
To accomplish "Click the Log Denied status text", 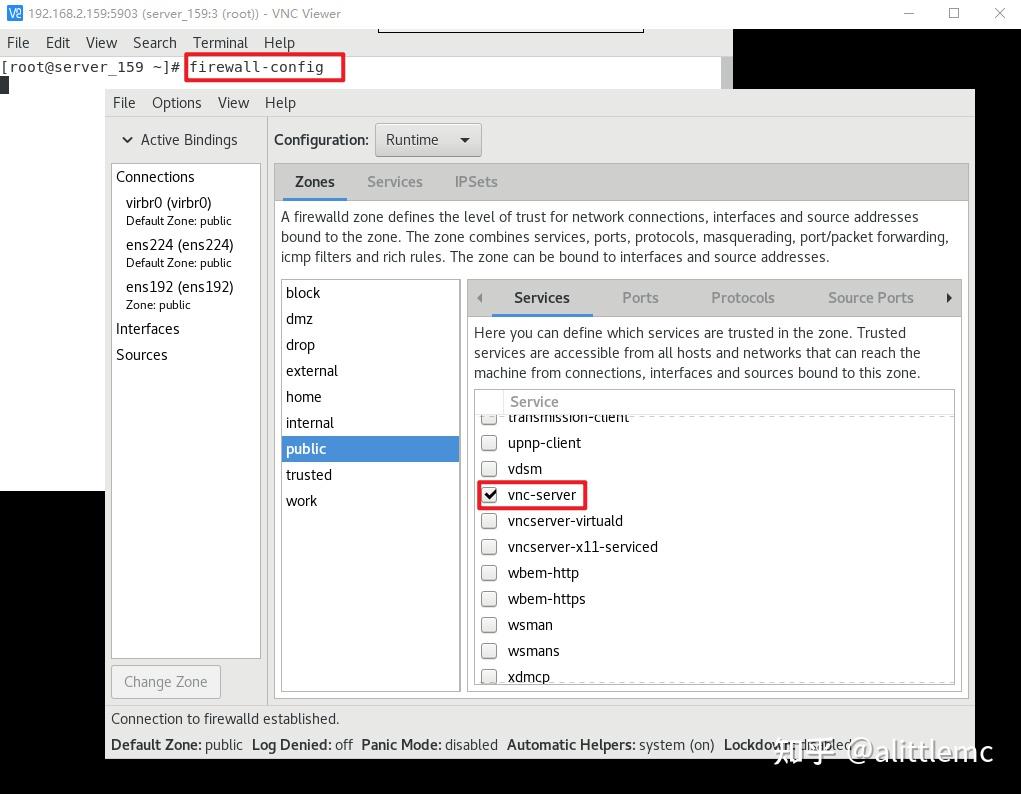I will pyautogui.click(x=302, y=744).
